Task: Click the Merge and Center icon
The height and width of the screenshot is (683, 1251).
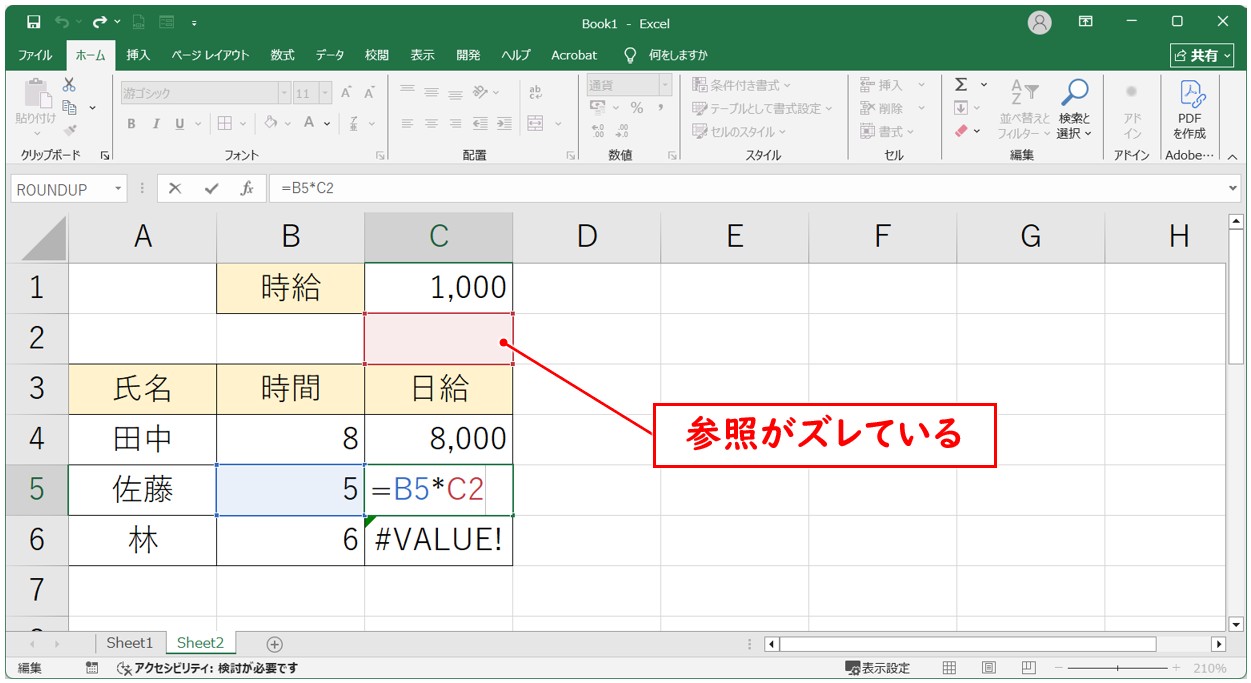Action: [535, 123]
